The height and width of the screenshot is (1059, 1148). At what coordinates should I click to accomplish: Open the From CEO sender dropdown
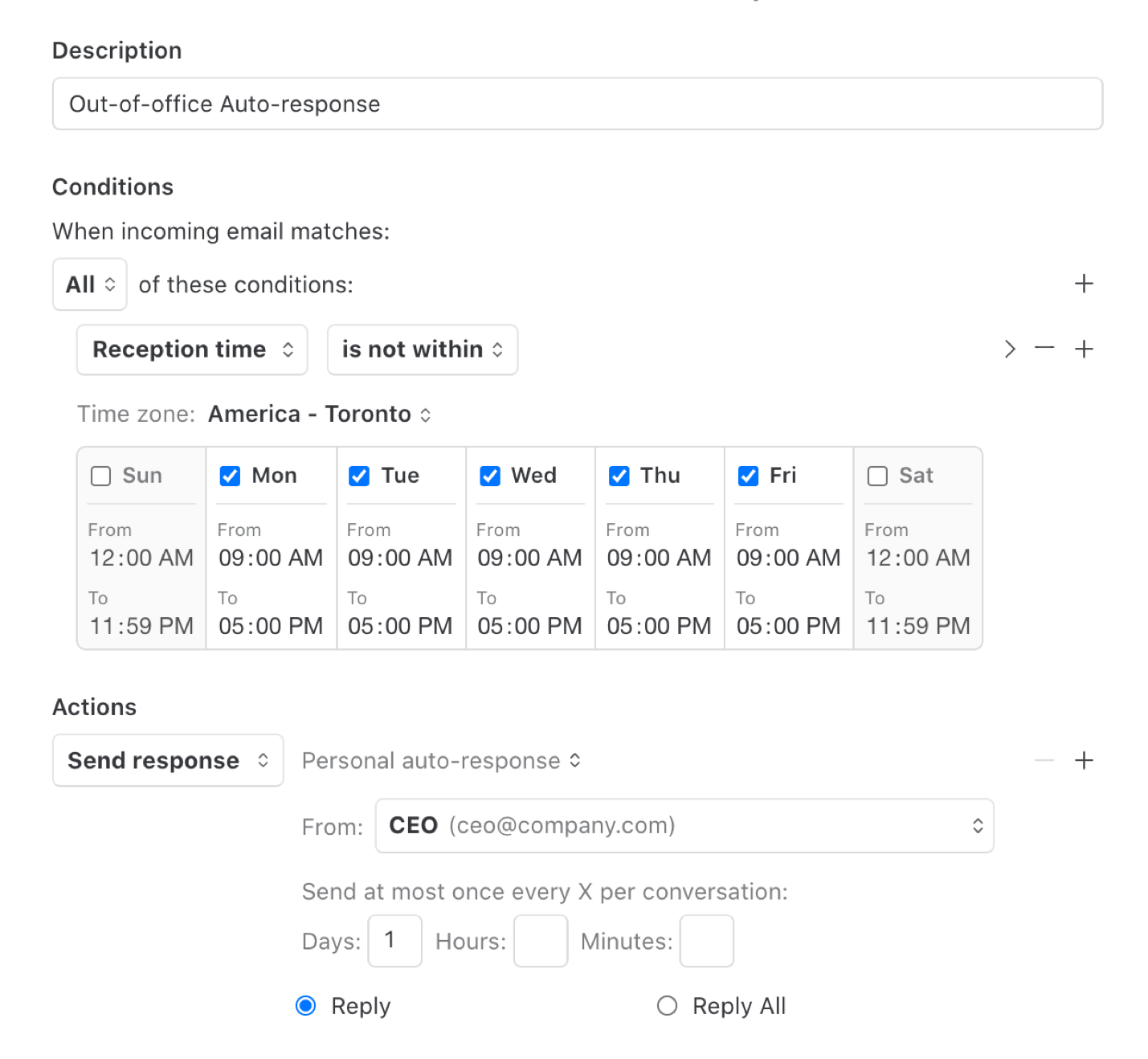pyautogui.click(x=684, y=825)
